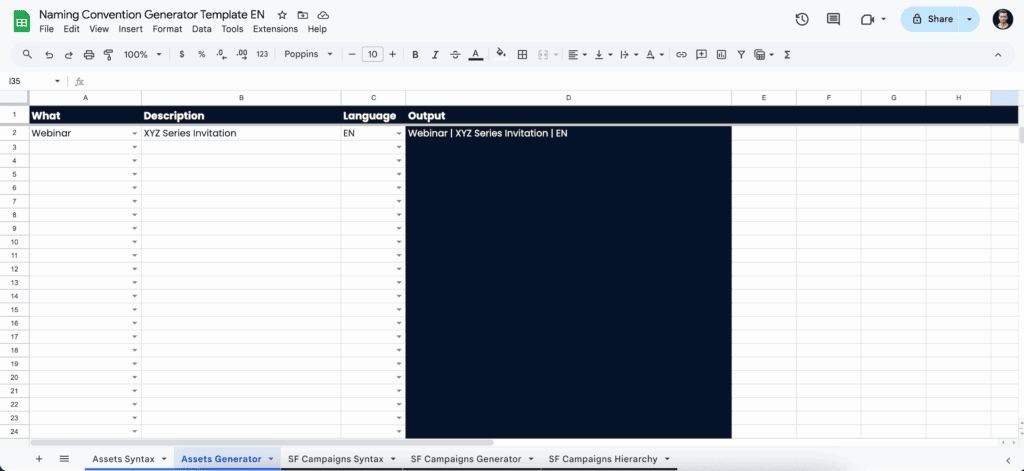Select cell with XYZ Series Invitation
The image size is (1024, 471).
241,133
